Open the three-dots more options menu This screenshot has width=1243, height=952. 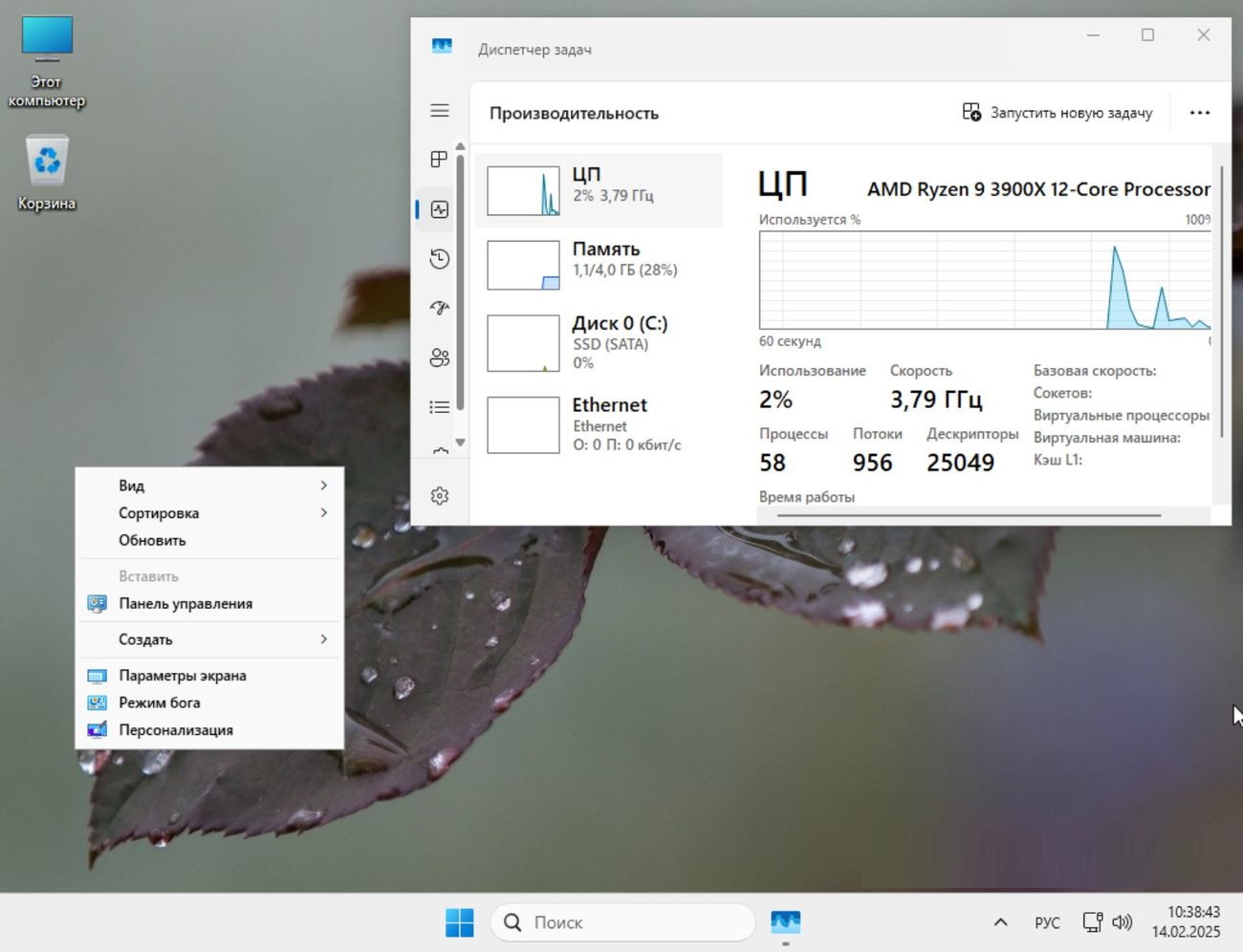tap(1199, 113)
